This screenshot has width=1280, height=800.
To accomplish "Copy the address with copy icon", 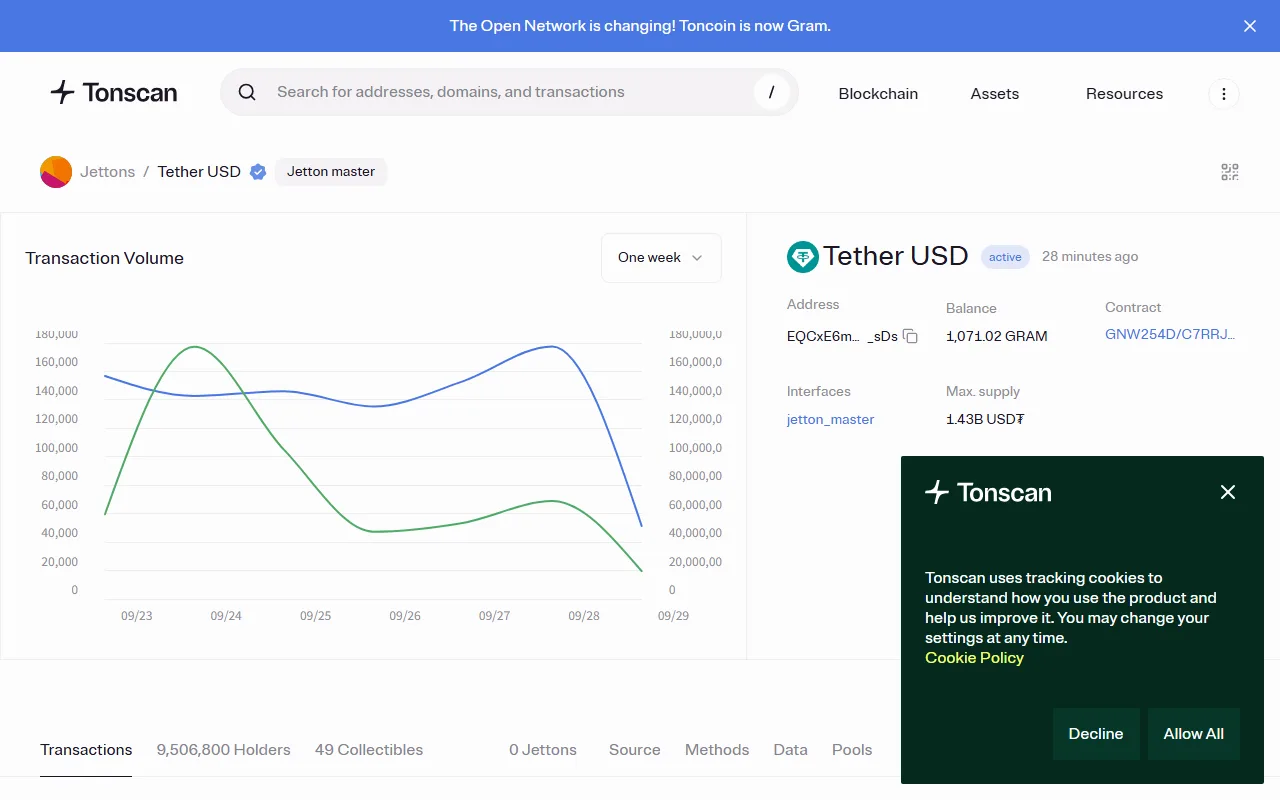I will (x=910, y=336).
